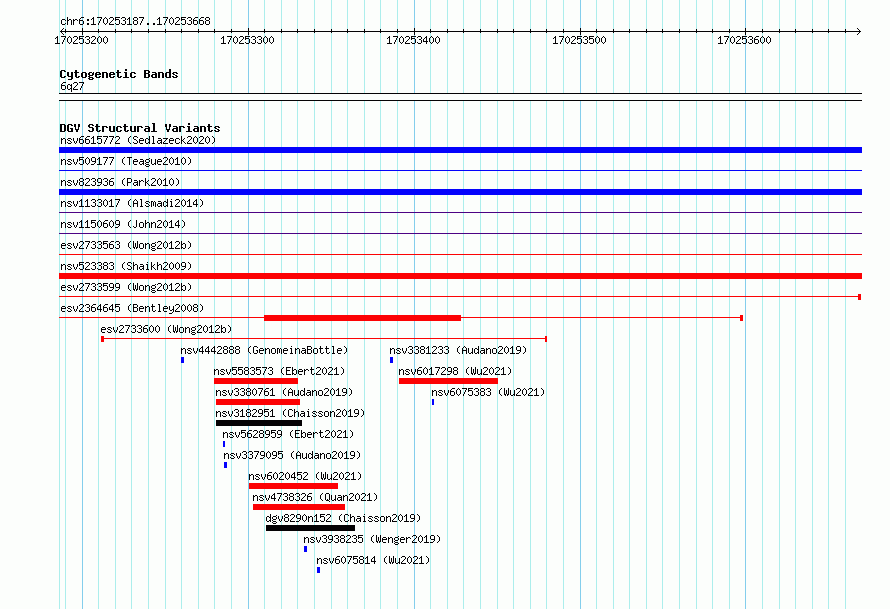890x609 pixels.
Task: Open nsv3182951 (Chaisson2019) label
Action: click(x=290, y=413)
